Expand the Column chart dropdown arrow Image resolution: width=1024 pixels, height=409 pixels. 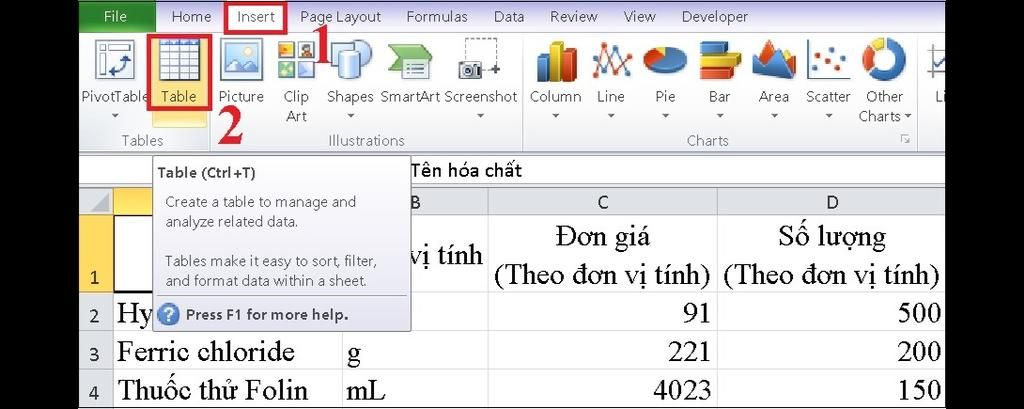click(555, 116)
